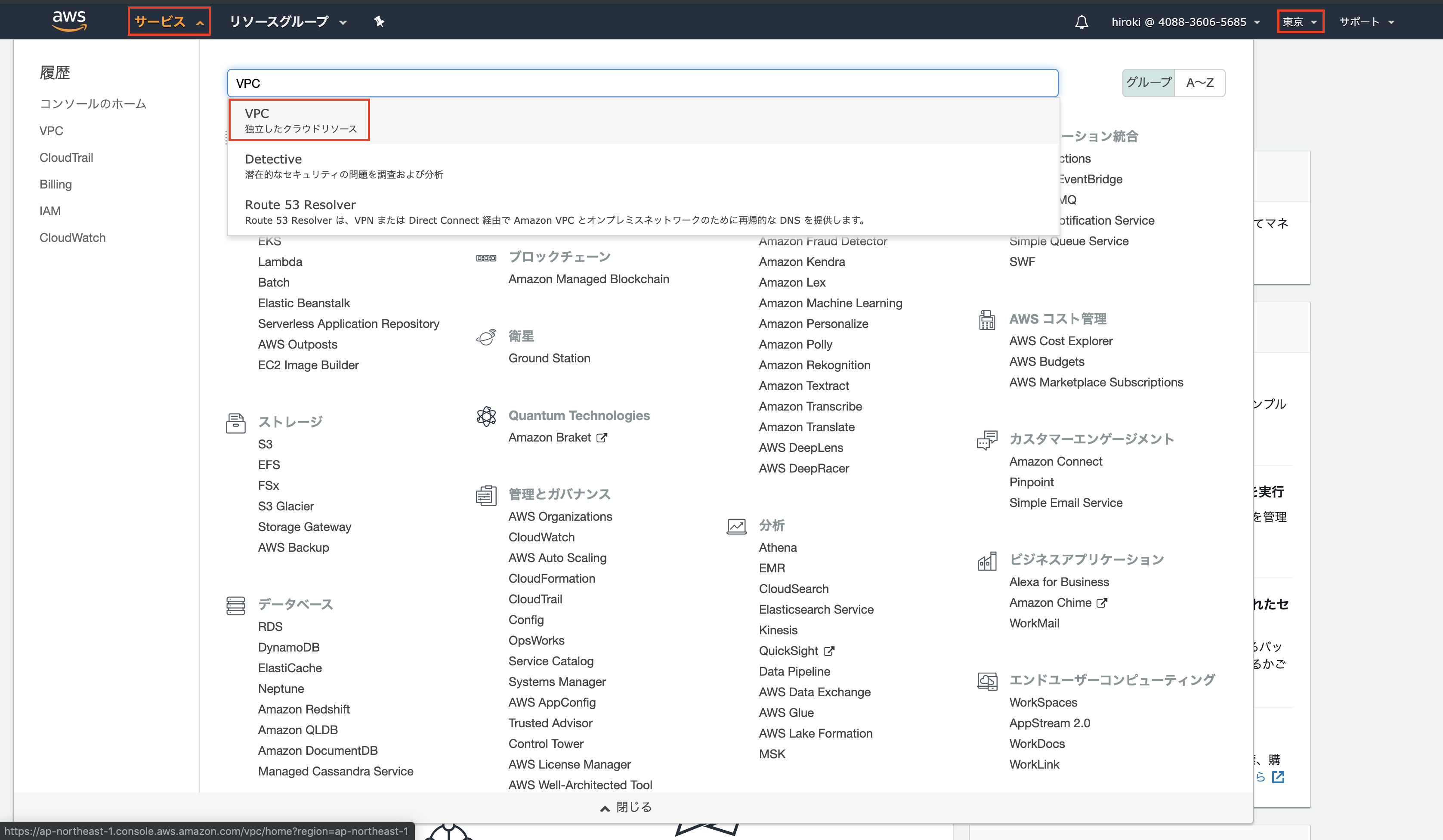This screenshot has height=840, width=1443.
Task: Open the notifications bell icon
Action: pos(1081,22)
